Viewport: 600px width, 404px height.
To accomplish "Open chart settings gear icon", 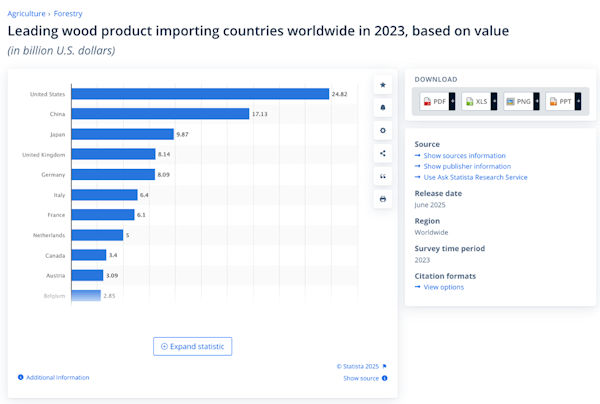I will (x=383, y=131).
